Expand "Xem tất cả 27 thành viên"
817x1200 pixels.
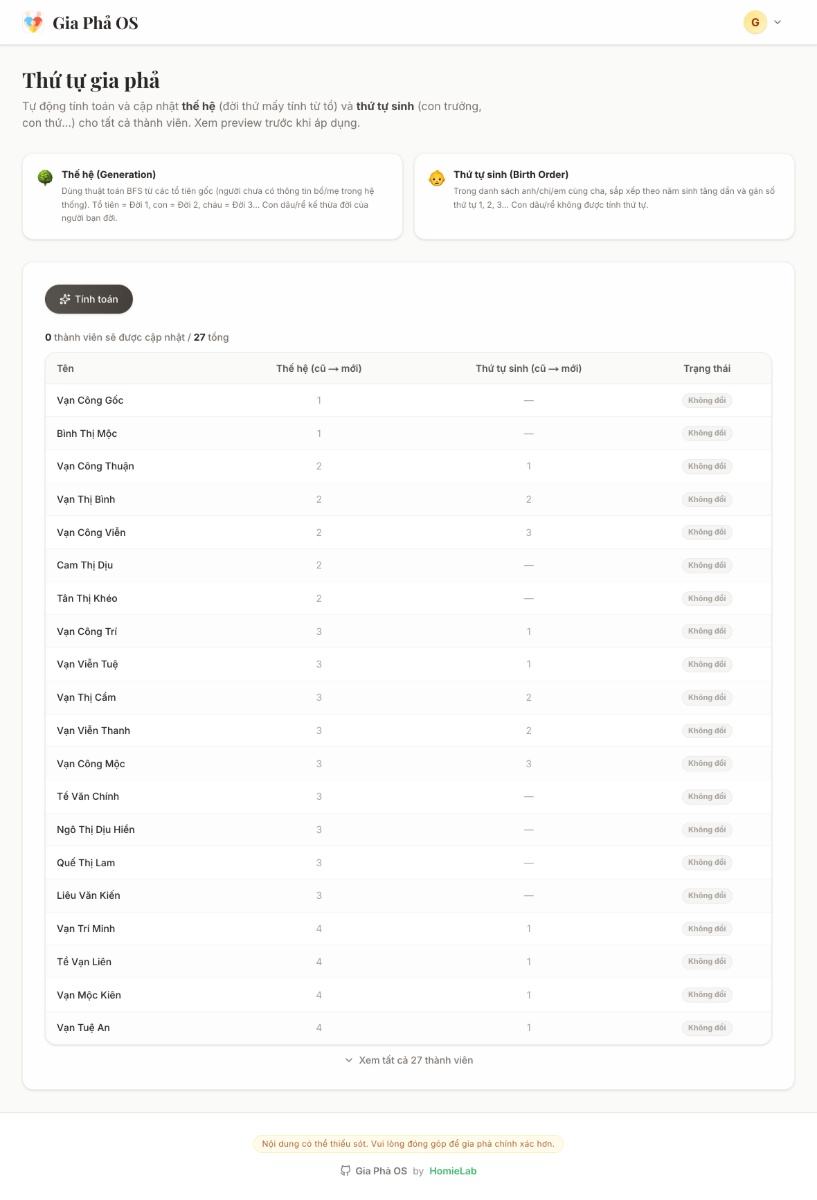[x=408, y=1060]
